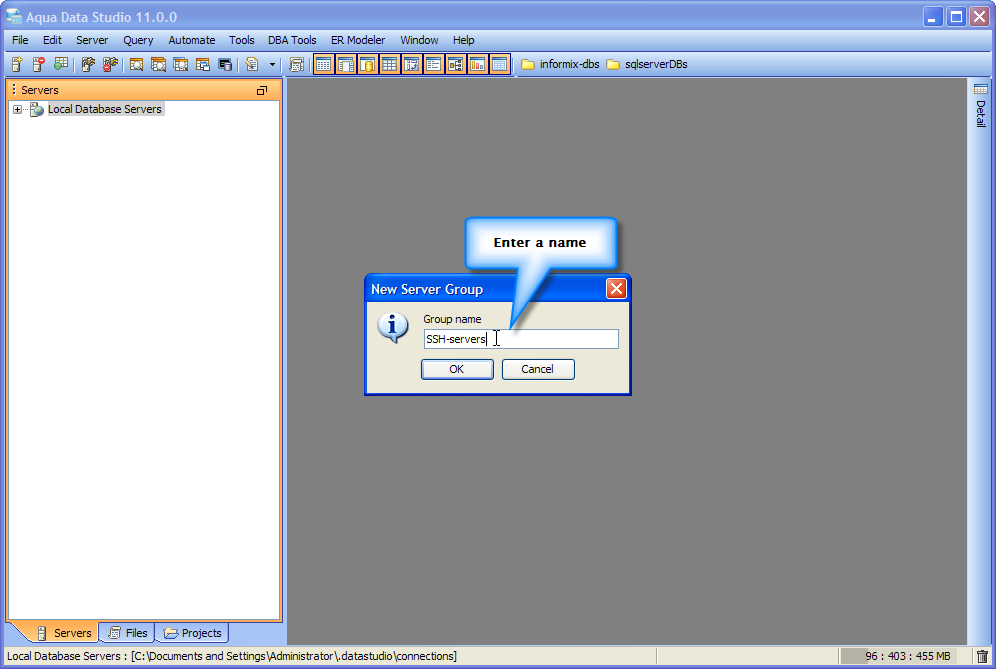Open the Automate menu
This screenshot has width=996, height=669.
coord(192,40)
